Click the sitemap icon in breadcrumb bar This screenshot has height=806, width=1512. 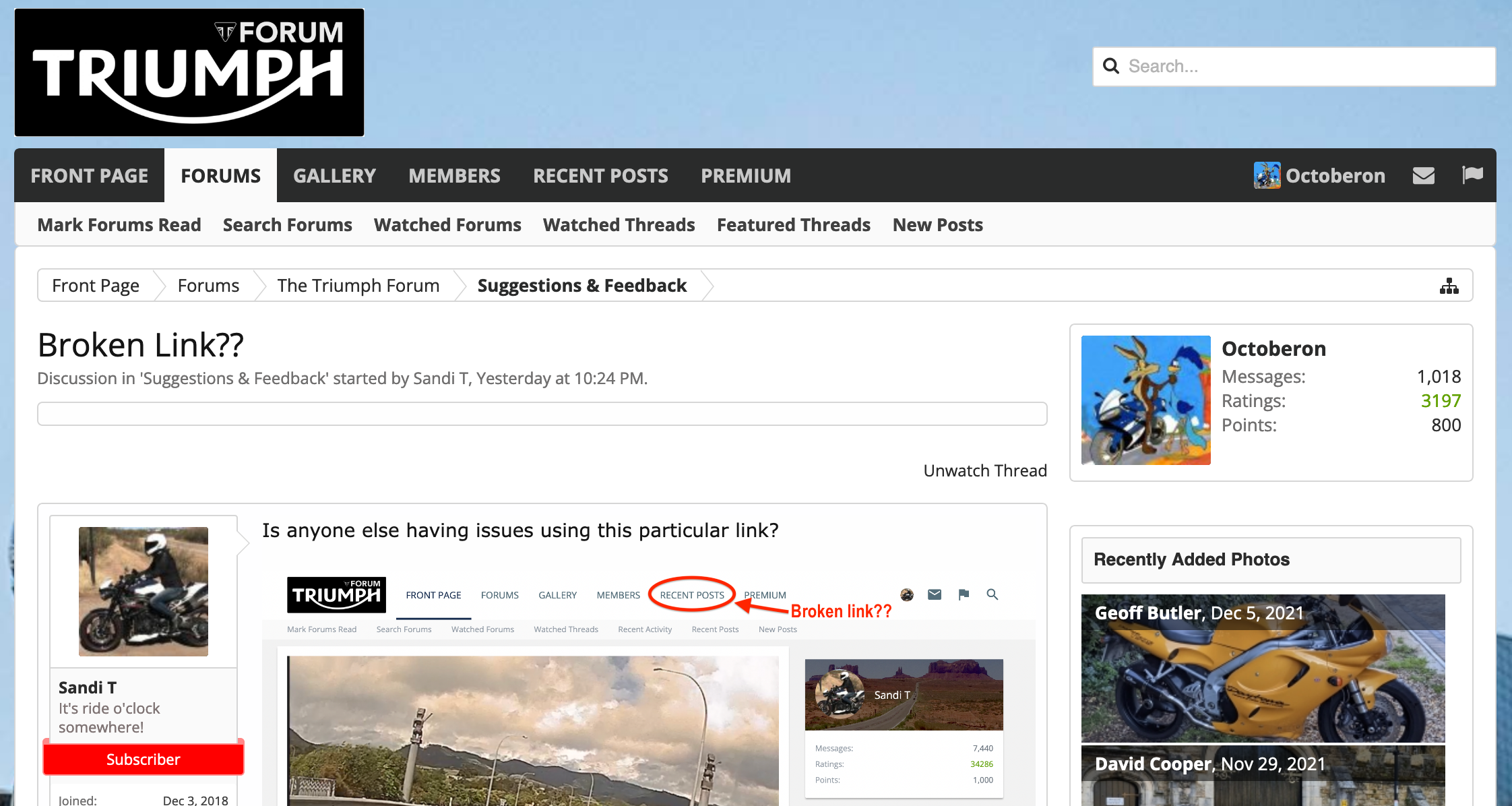[1449, 286]
